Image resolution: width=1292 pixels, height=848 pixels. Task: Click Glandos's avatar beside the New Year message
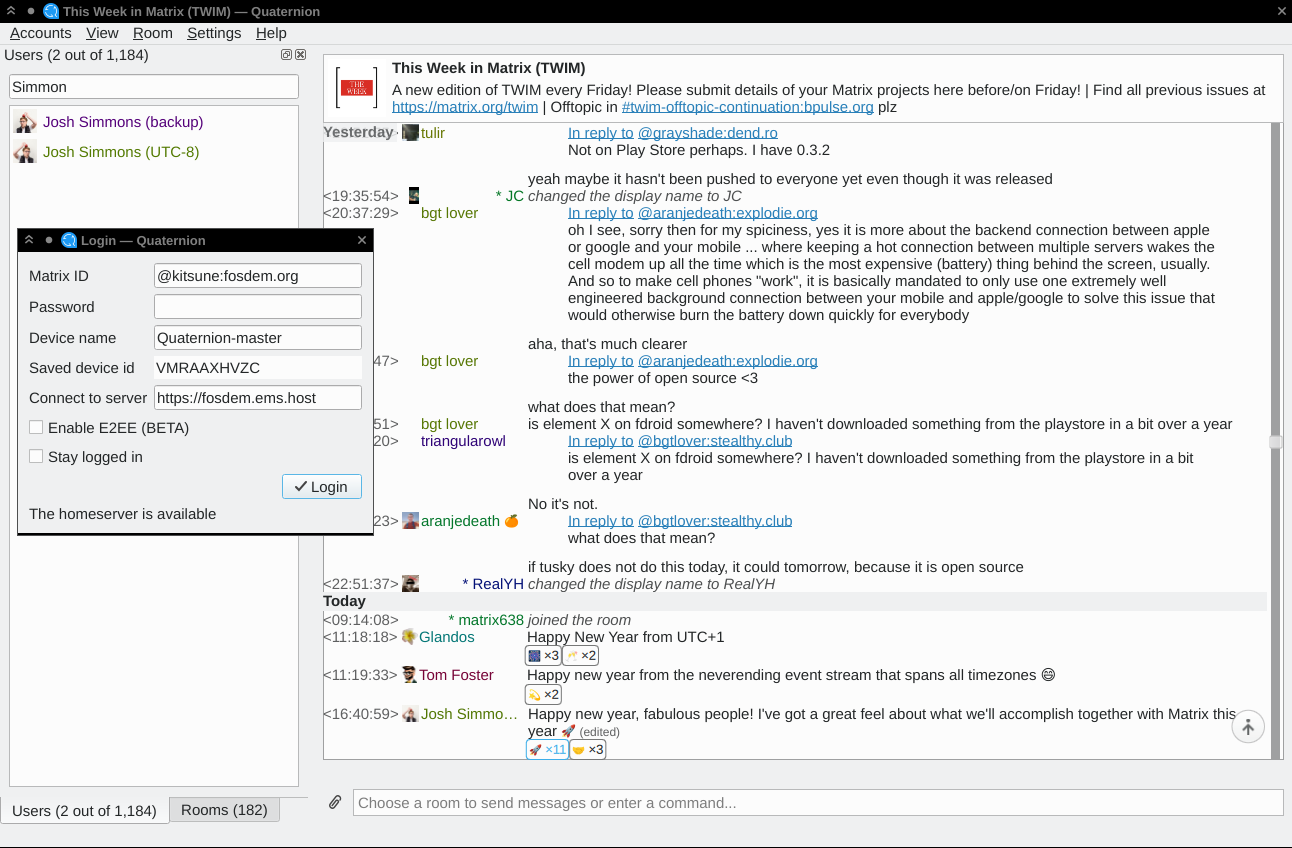[x=409, y=636]
